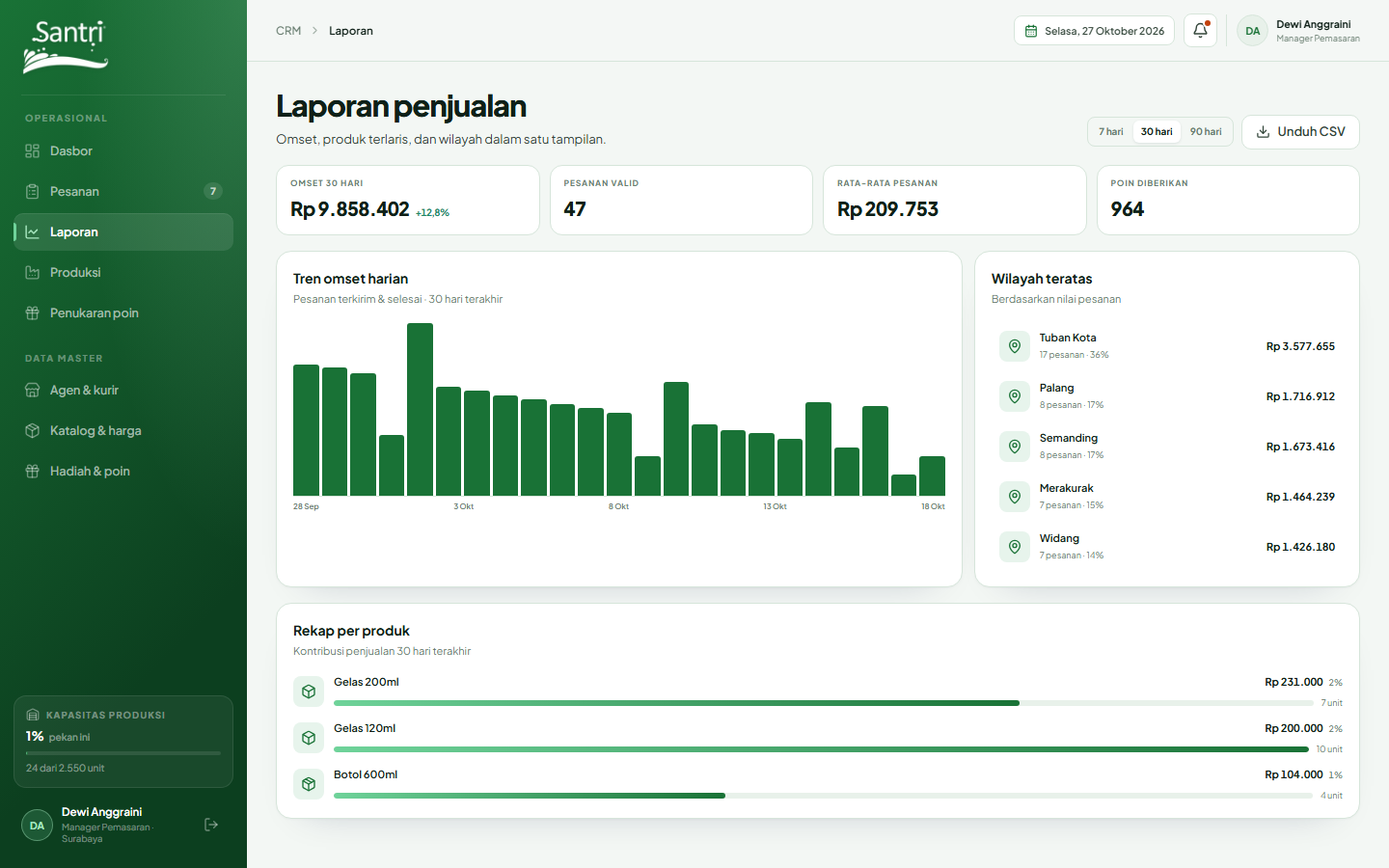Click the Gelas 200ml product cube icon

pyautogui.click(x=309, y=692)
